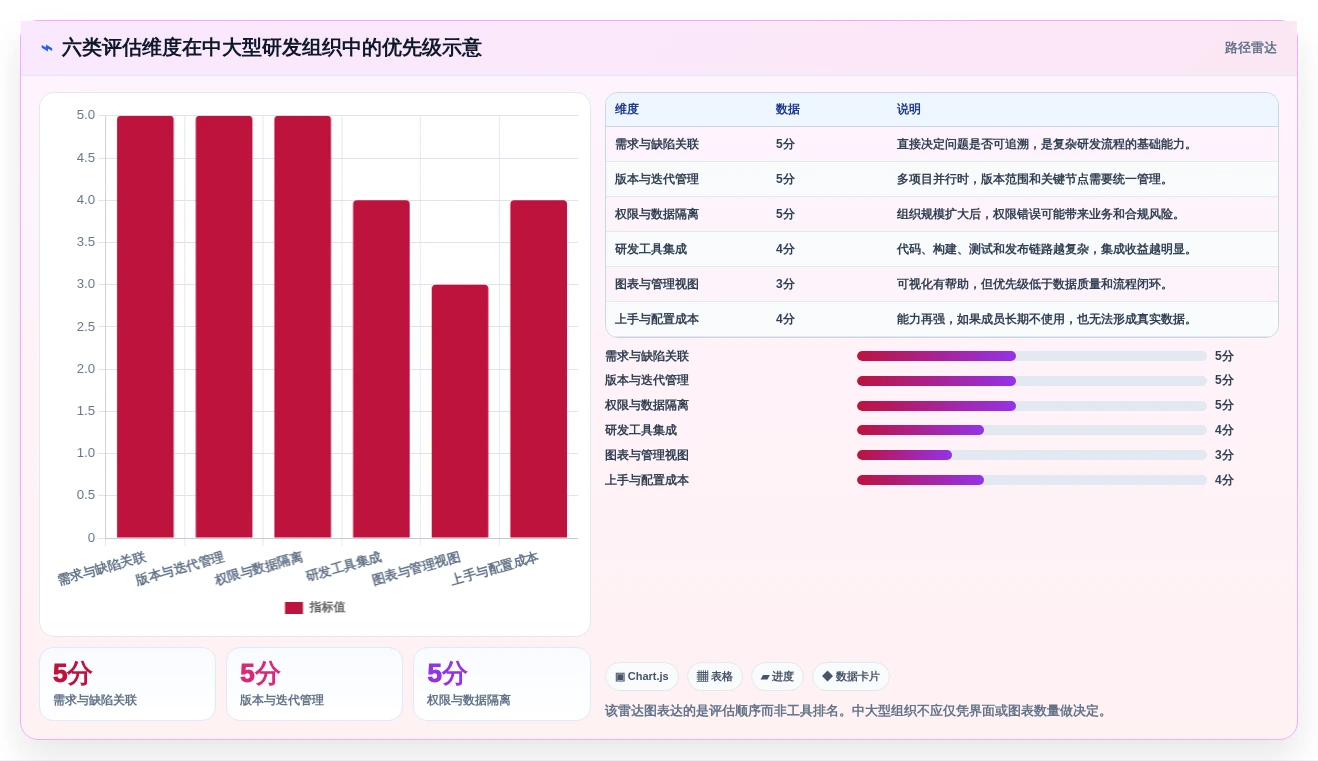
Task: Click the 路径雷达 label in header
Action: click(x=1250, y=48)
